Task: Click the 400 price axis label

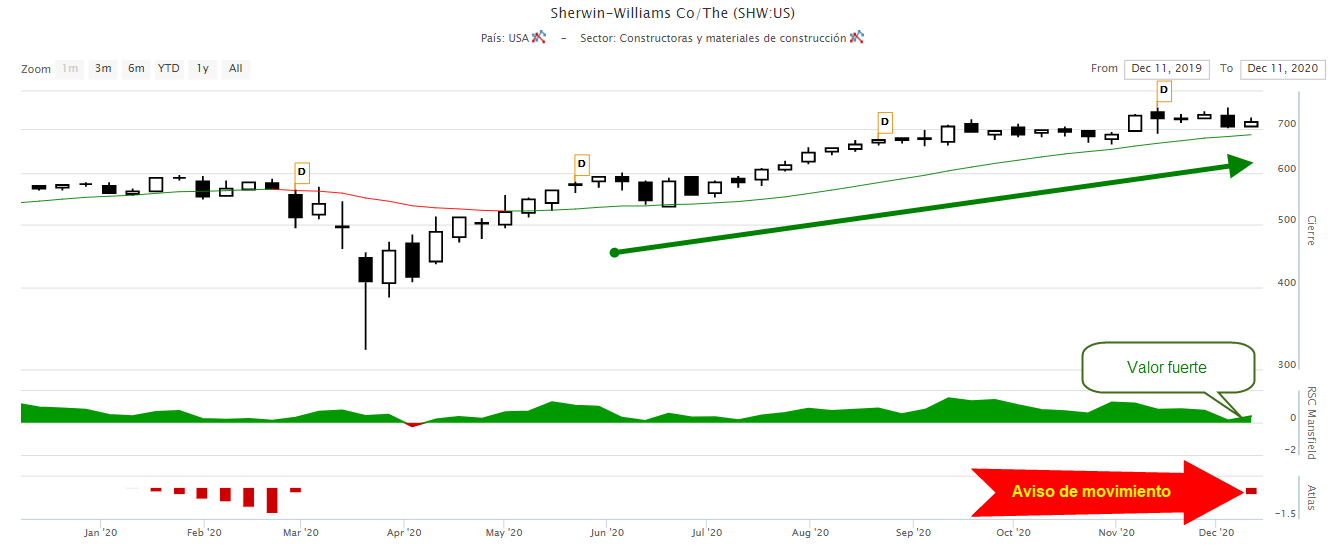Action: coord(1286,283)
